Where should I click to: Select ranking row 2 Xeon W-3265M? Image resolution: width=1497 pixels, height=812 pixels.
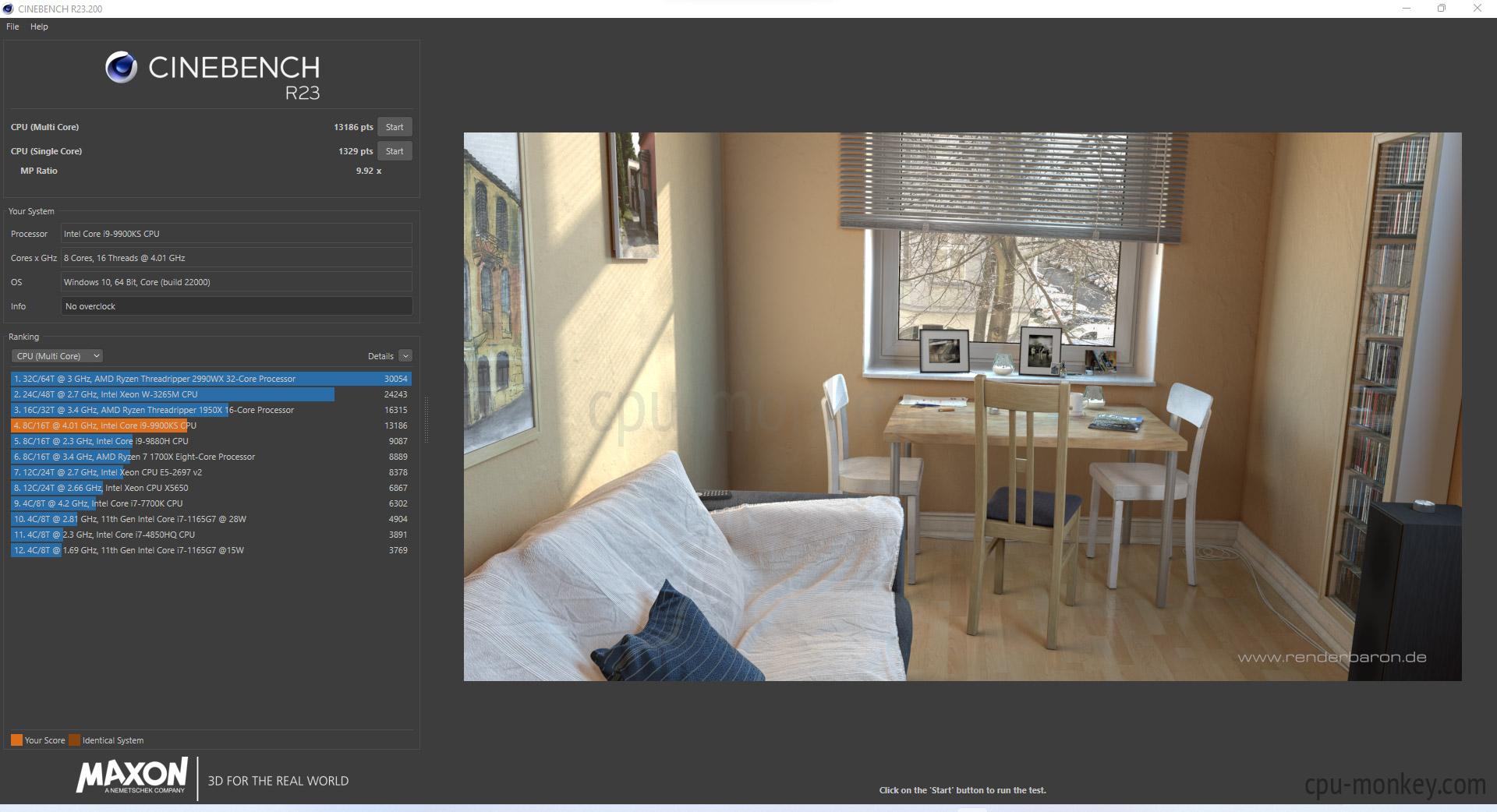[211, 394]
